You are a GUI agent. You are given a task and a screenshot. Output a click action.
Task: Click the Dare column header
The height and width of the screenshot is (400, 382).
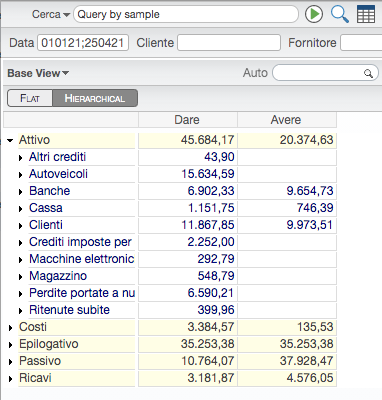[x=187, y=120]
